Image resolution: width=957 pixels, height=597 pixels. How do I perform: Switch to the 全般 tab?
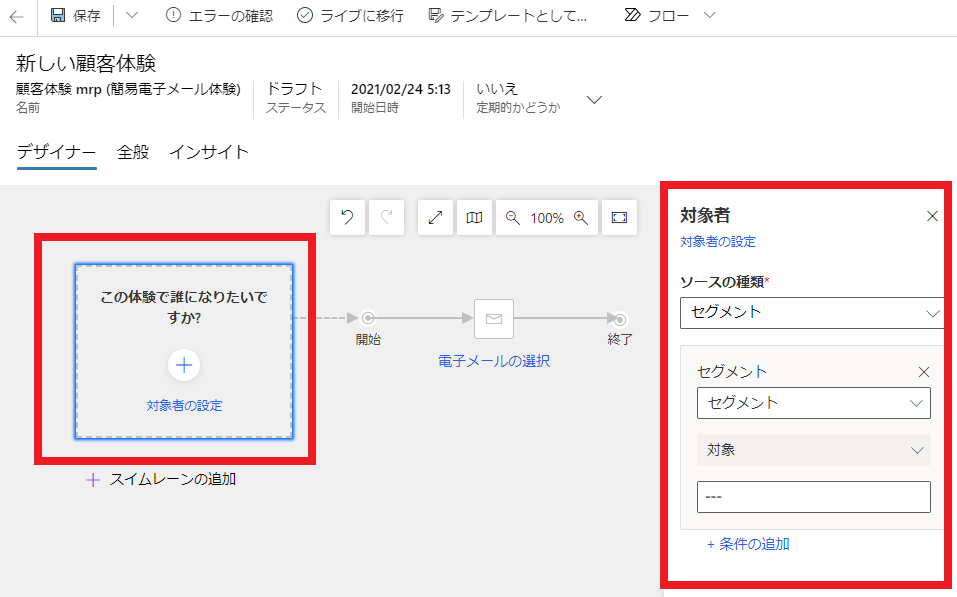pos(133,152)
